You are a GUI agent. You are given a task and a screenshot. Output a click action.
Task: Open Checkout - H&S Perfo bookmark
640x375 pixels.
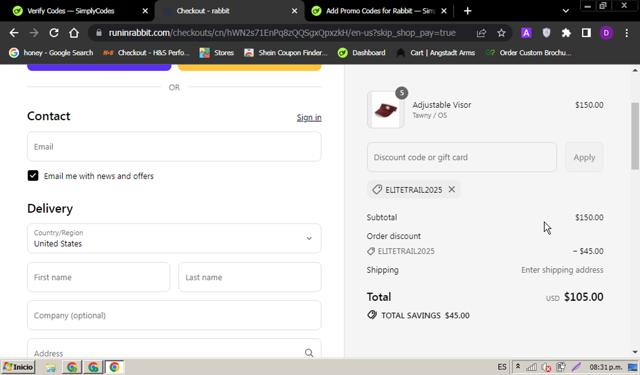[147, 53]
